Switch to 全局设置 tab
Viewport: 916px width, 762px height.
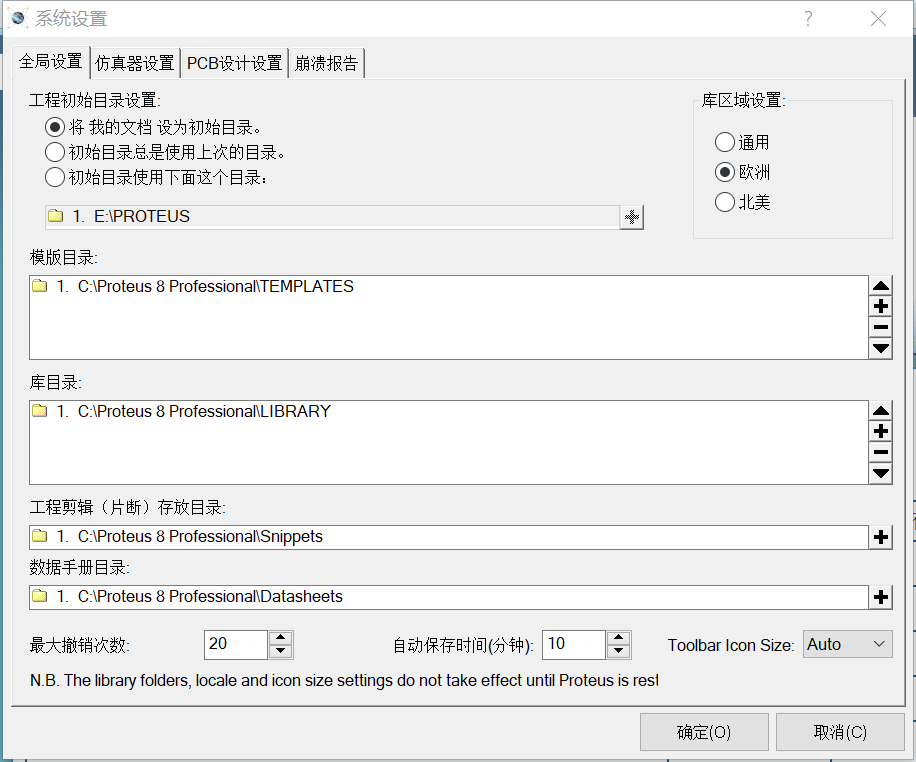point(50,61)
